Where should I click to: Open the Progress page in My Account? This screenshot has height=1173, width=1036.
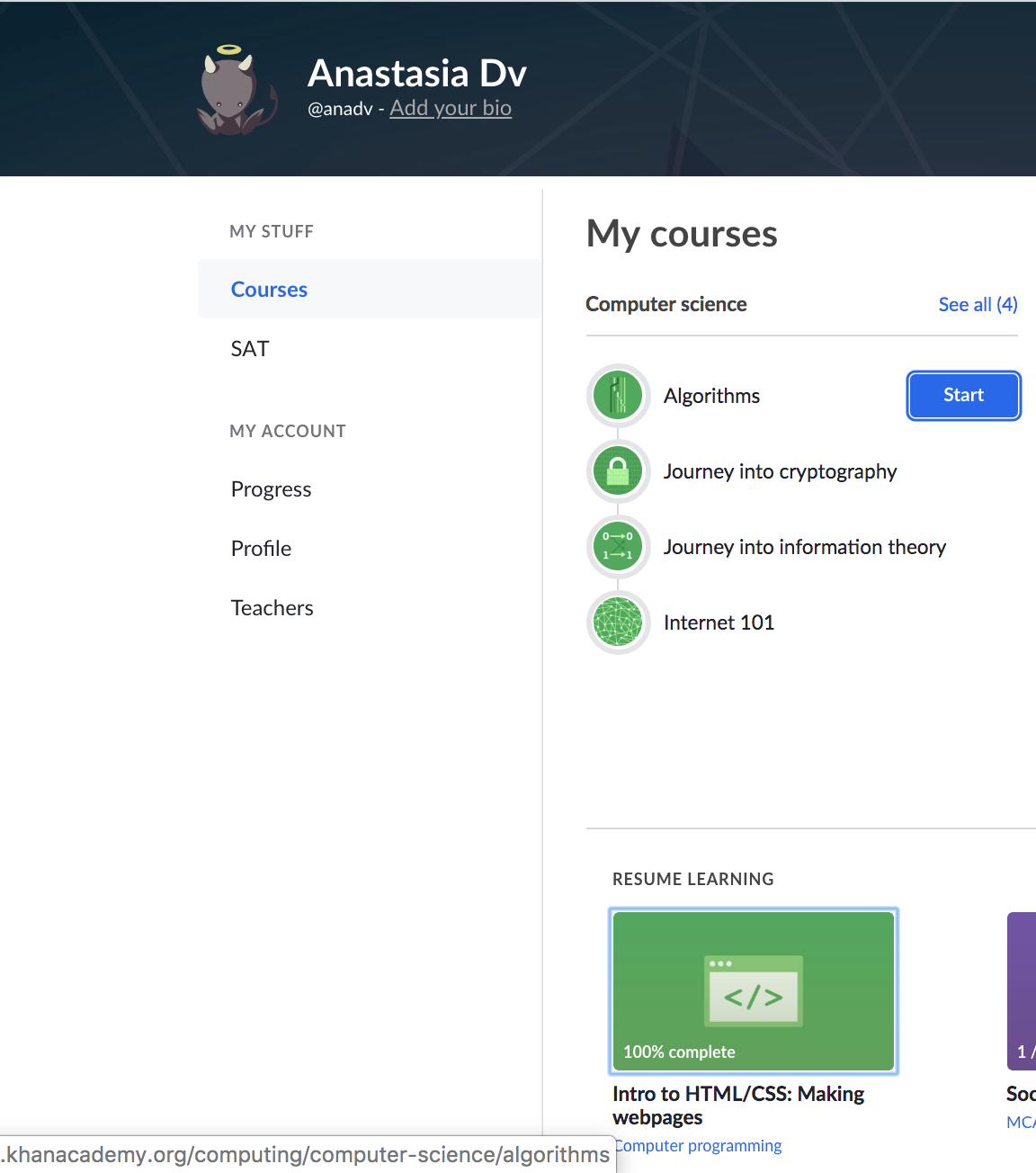point(271,488)
